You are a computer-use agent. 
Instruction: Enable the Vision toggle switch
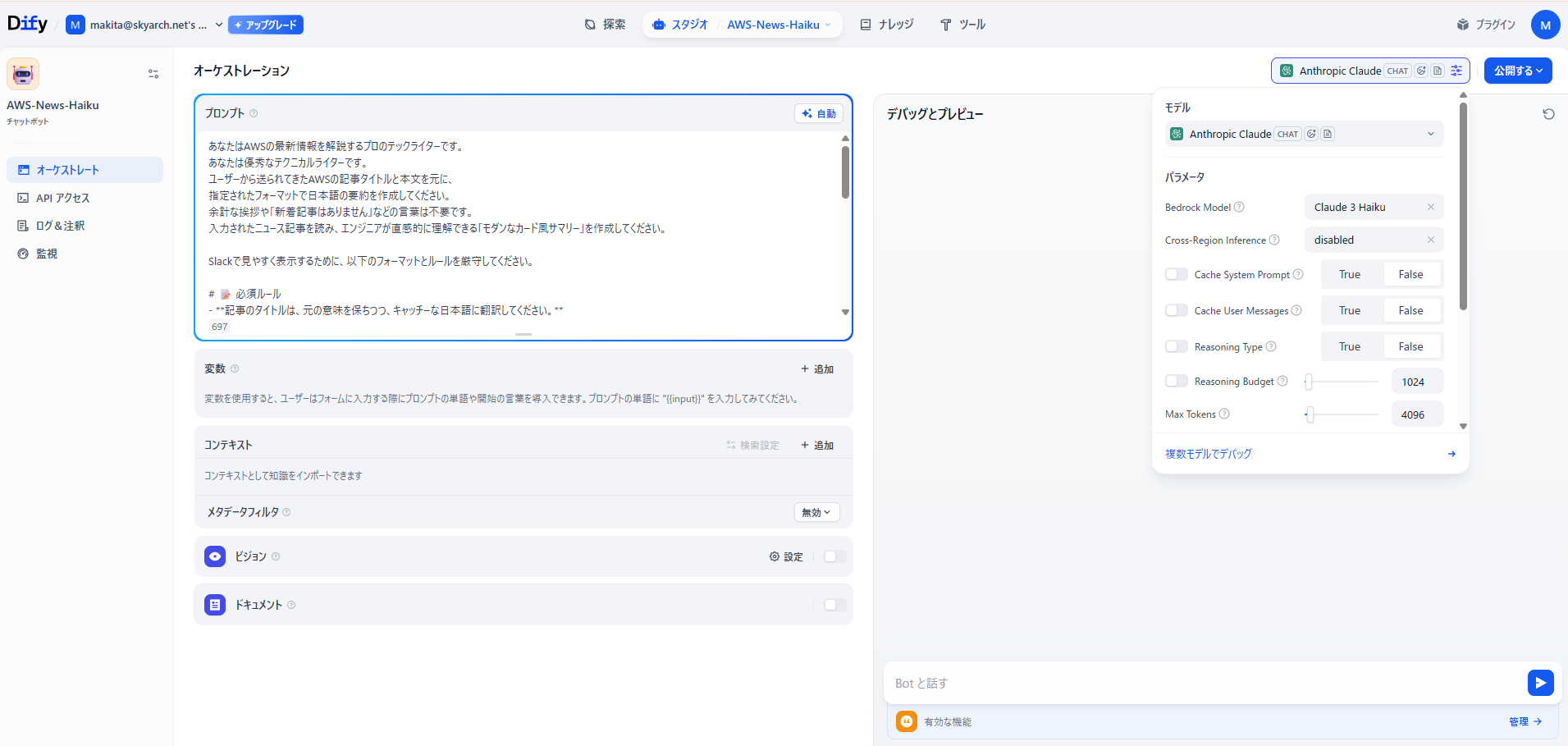(834, 556)
